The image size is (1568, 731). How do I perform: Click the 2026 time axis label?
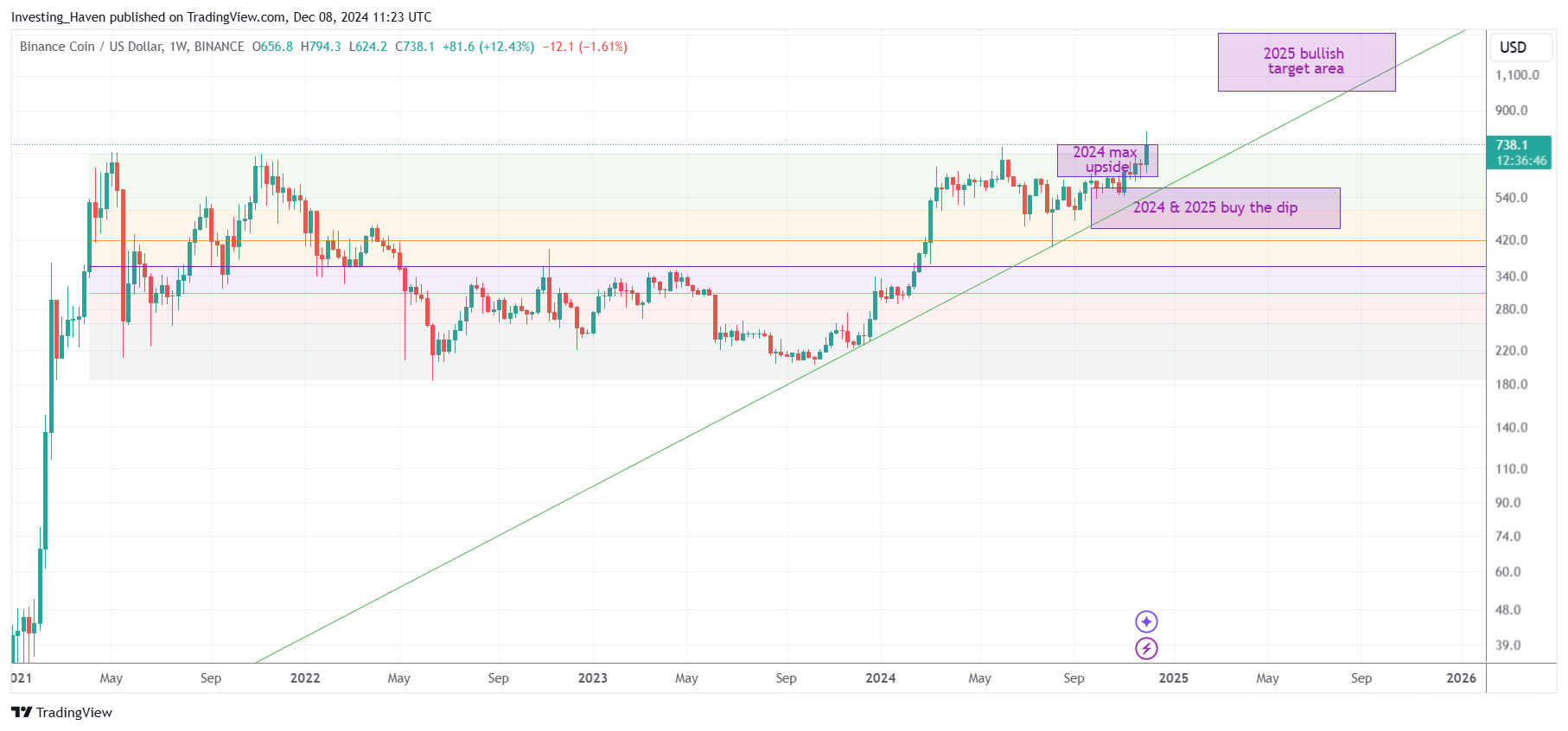(x=1462, y=678)
